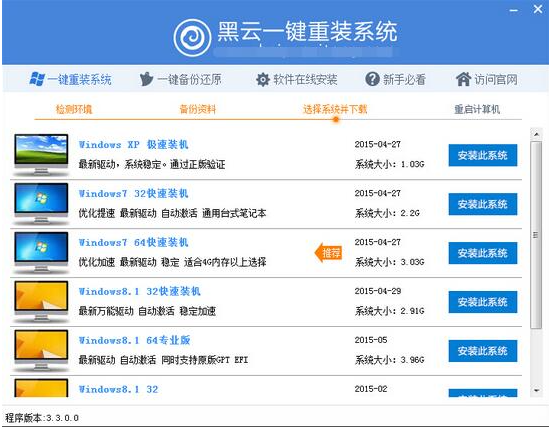Screen dimensions: 549x427
Task: Open the Windows XP 极速装机 title link
Action: point(133,145)
